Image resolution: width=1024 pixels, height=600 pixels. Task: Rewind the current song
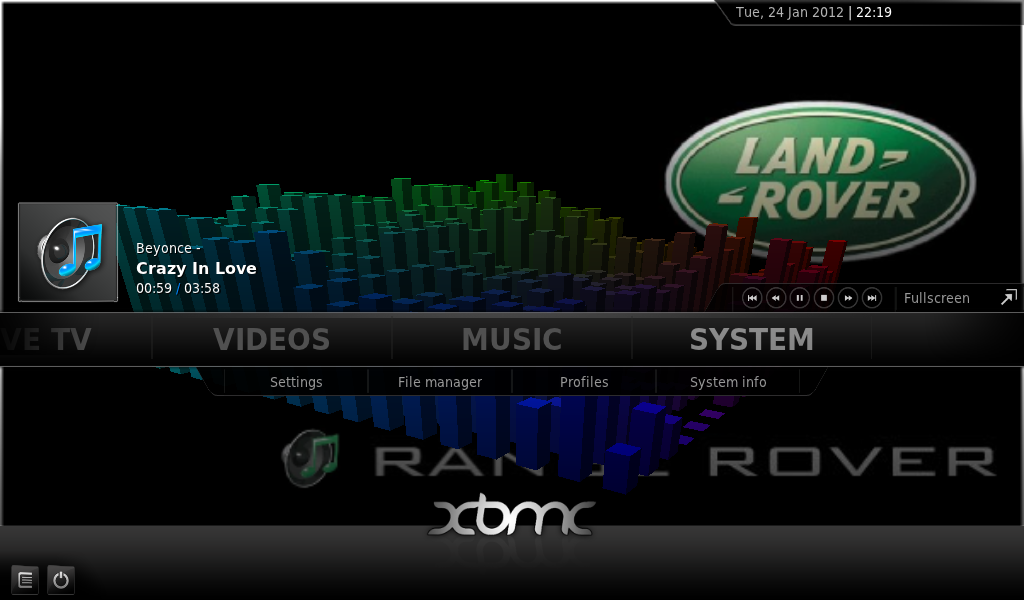point(776,298)
